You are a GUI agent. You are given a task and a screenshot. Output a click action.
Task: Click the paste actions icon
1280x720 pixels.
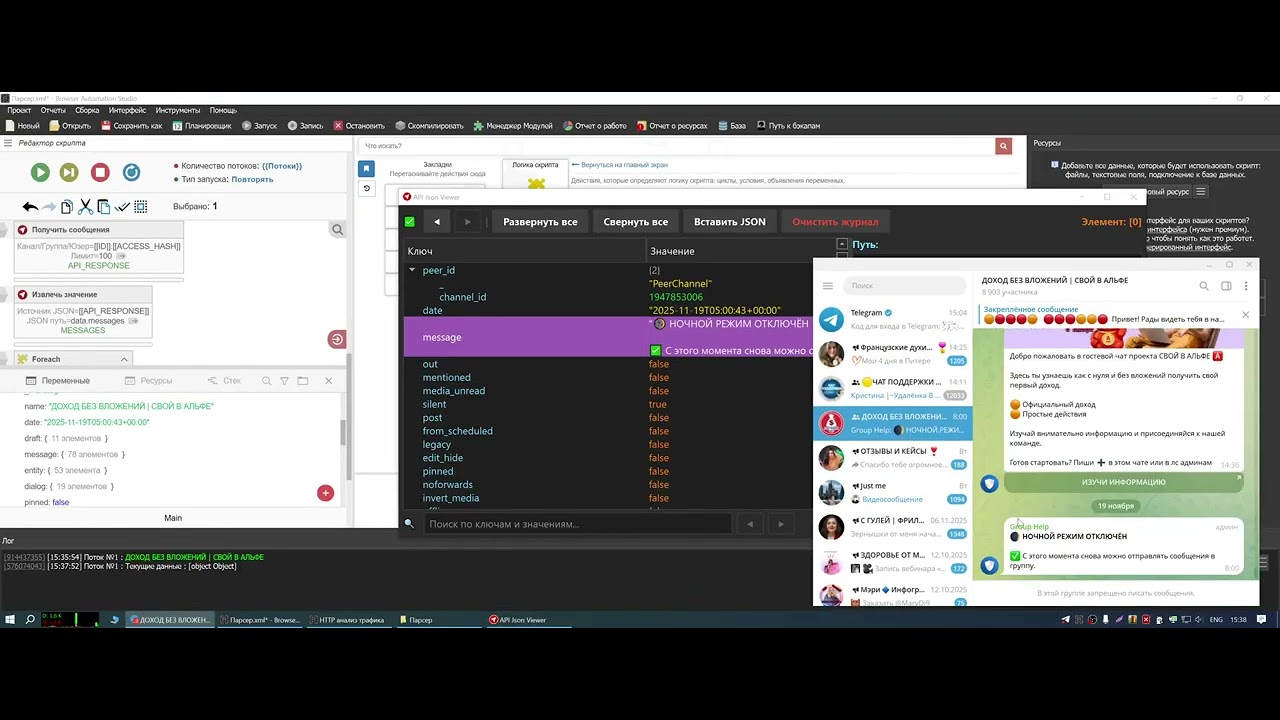pos(103,207)
